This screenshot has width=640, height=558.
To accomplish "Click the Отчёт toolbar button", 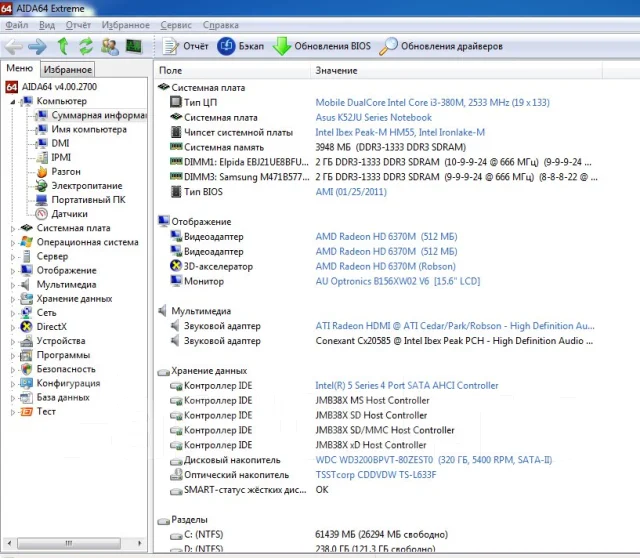I will click(x=185, y=46).
